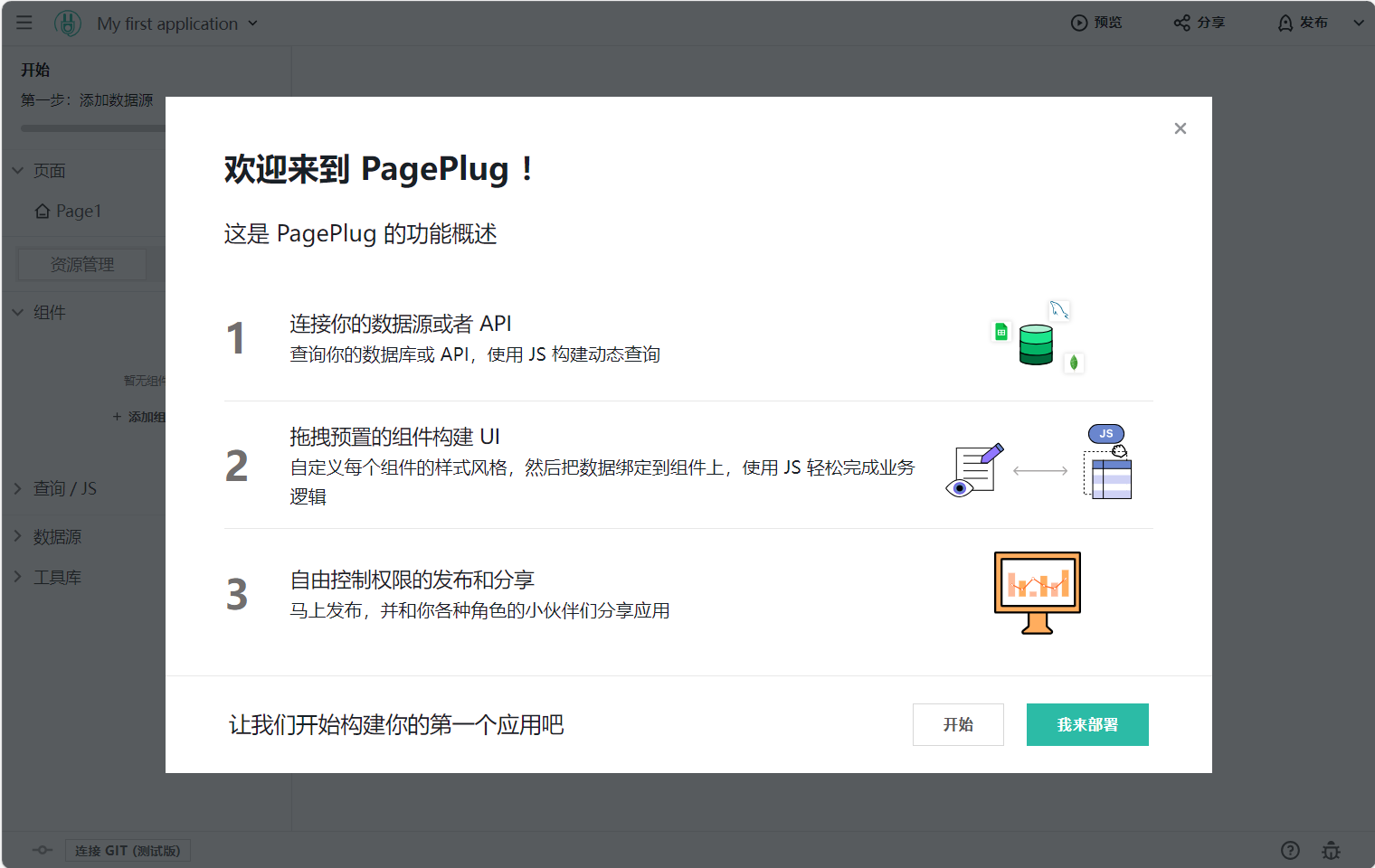The image size is (1375, 868).
Task: Open the debugger bug icon
Action: (1331, 850)
